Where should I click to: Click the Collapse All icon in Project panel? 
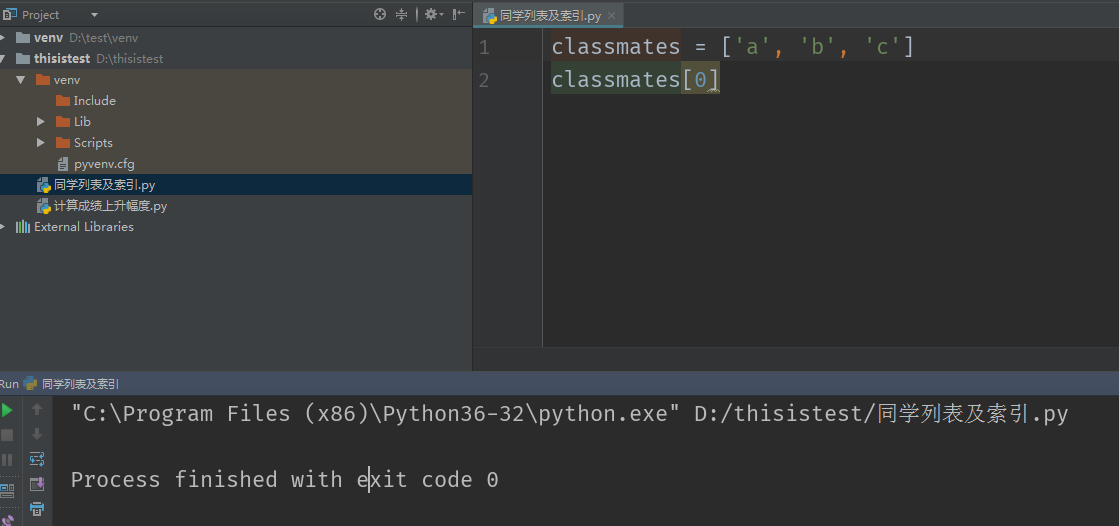pos(402,14)
